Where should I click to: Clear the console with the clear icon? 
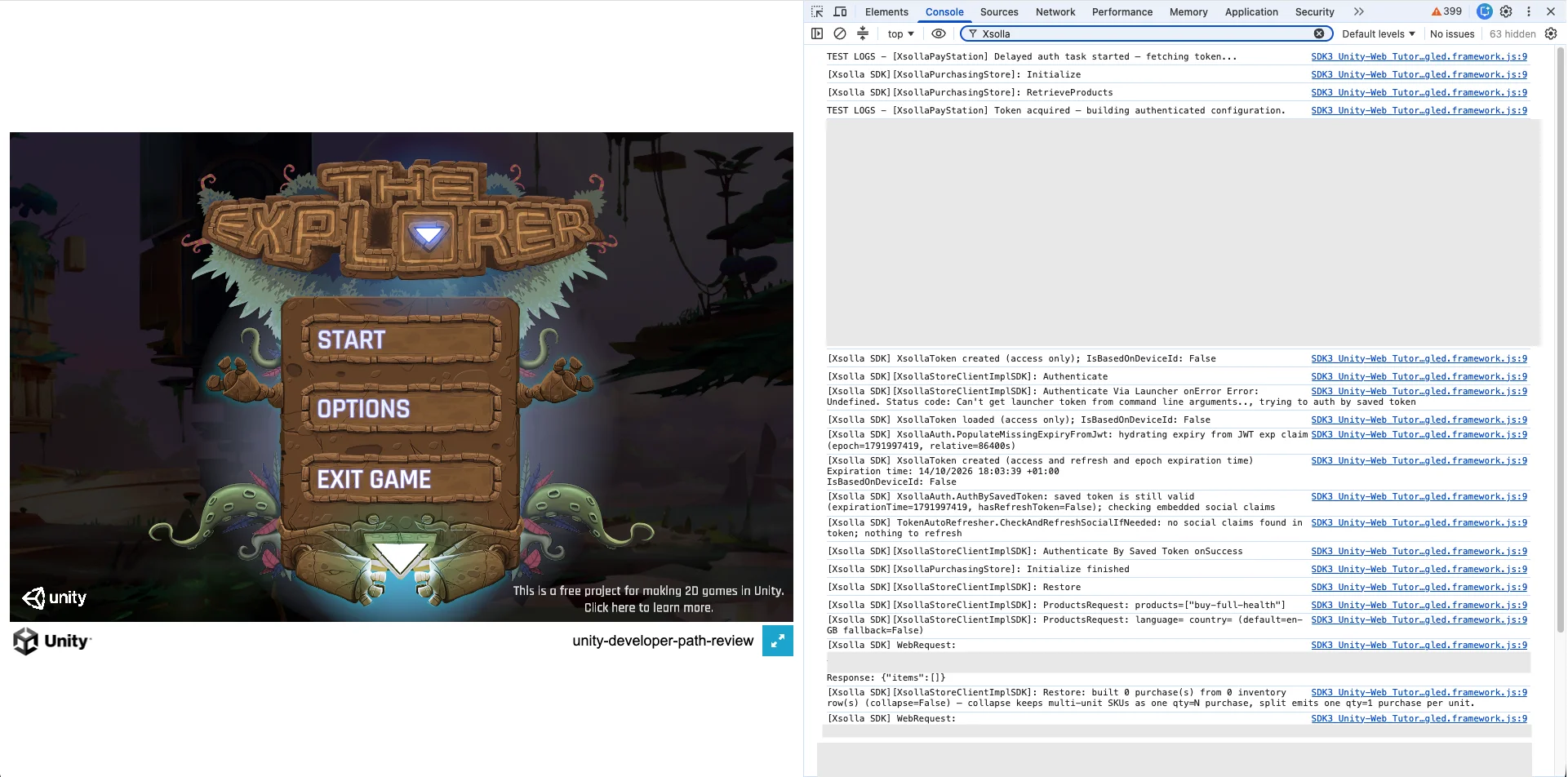(x=840, y=33)
